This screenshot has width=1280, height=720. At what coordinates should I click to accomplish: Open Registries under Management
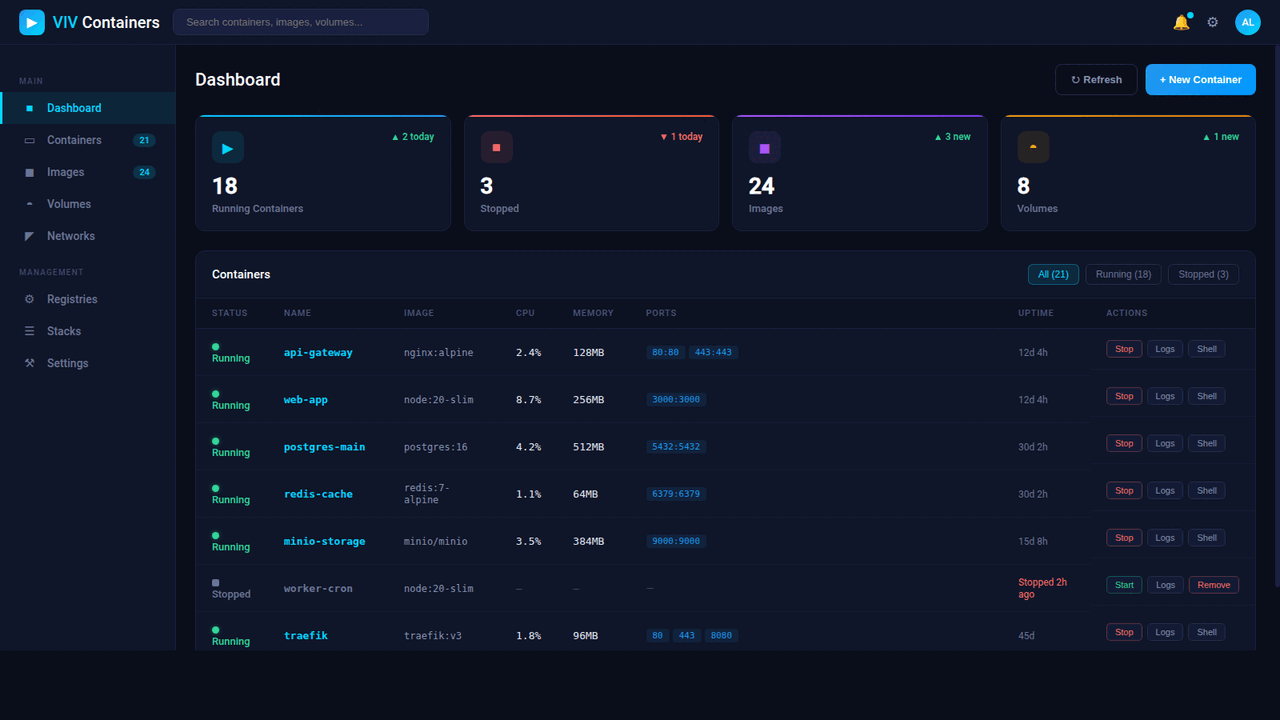click(x=73, y=299)
